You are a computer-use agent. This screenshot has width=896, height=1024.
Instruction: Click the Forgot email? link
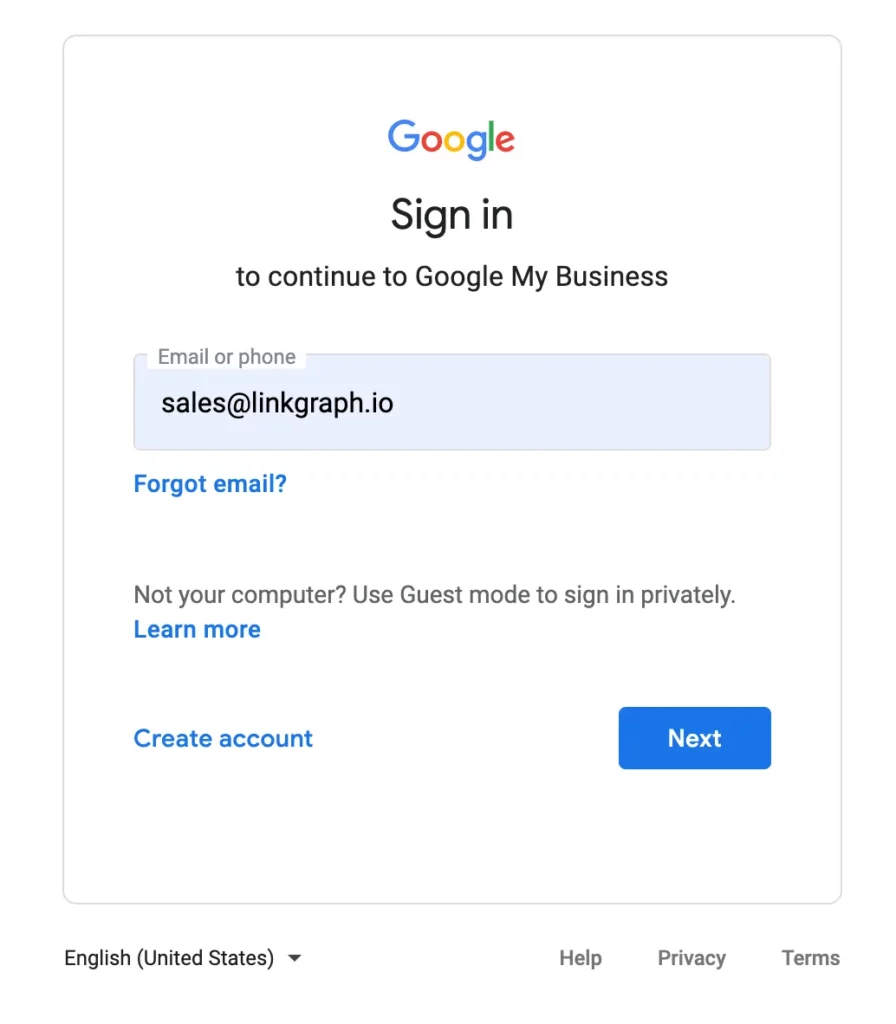point(210,484)
